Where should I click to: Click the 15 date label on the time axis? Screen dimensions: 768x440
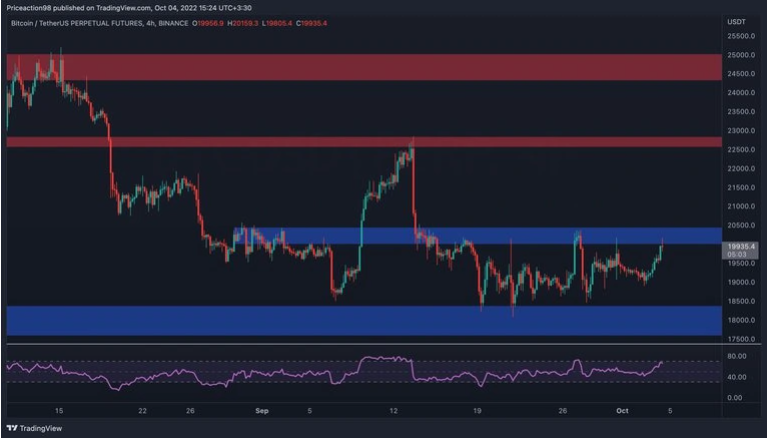[59, 411]
